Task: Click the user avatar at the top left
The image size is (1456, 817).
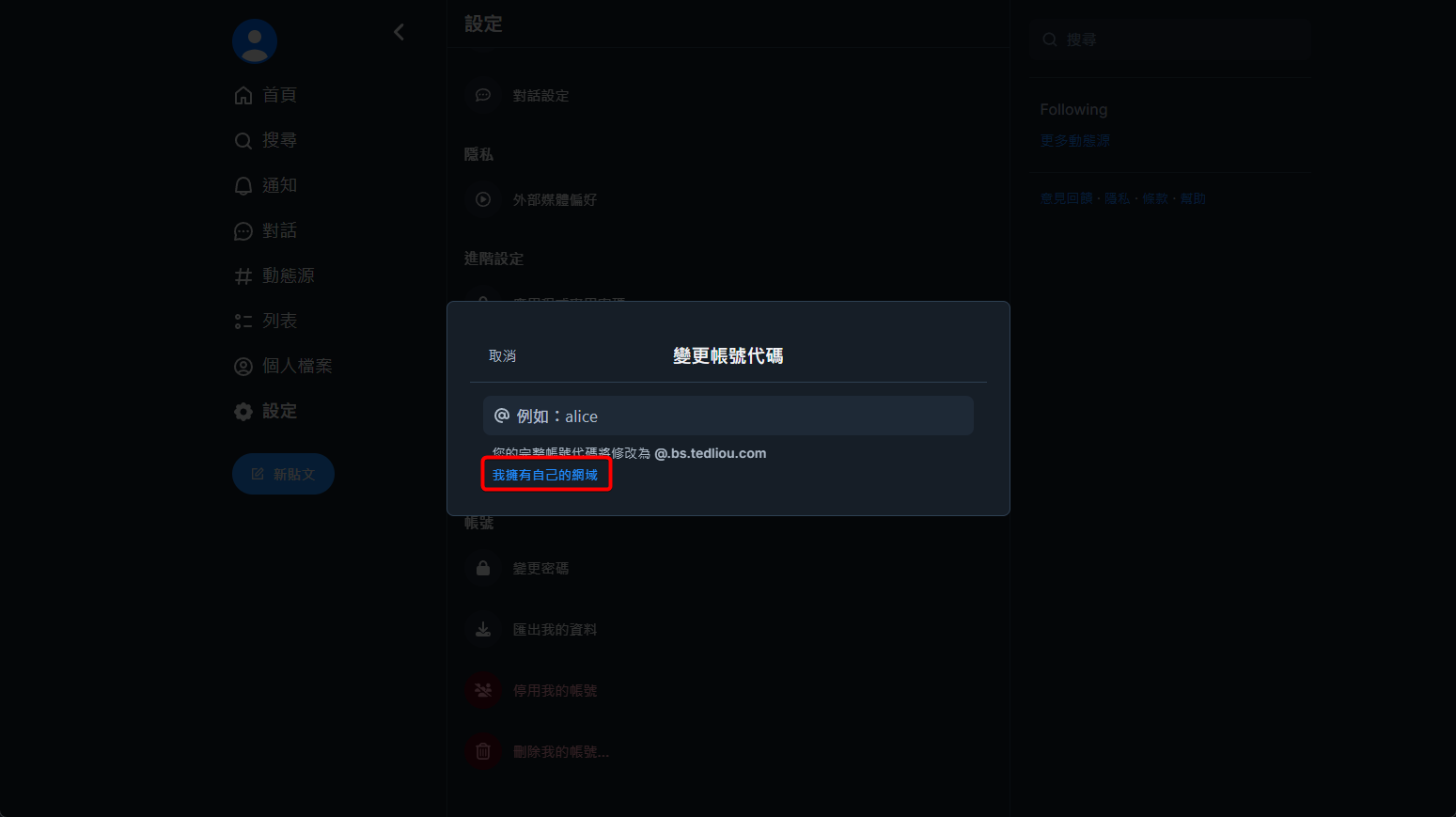Action: (255, 41)
